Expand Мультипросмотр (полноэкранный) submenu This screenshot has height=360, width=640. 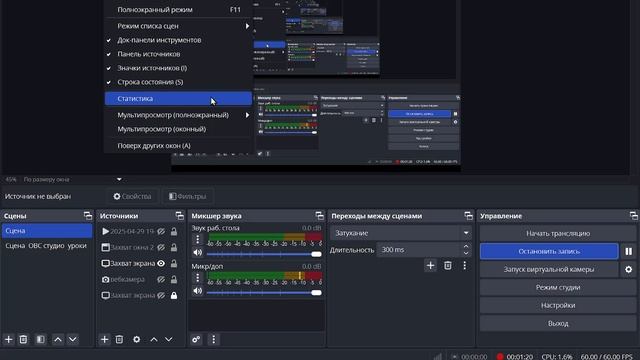pyautogui.click(x=178, y=115)
